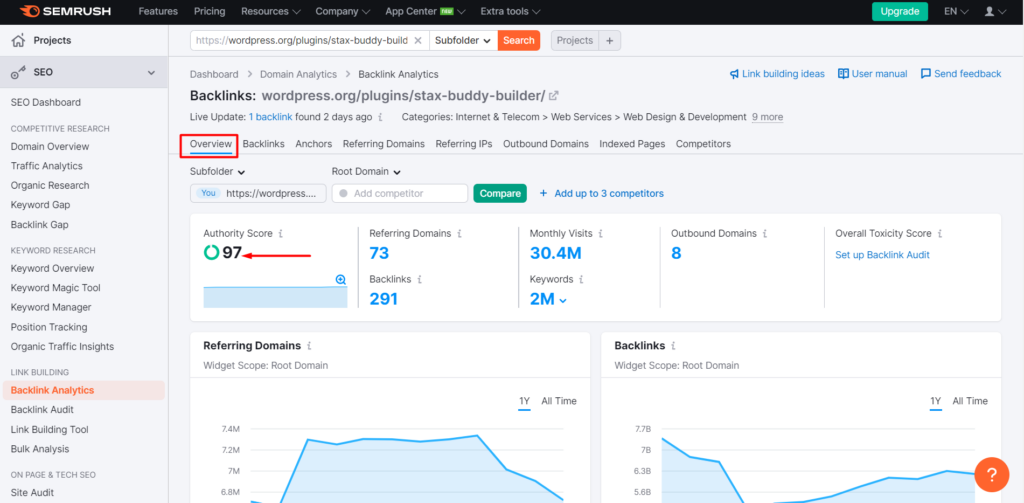Image resolution: width=1024 pixels, height=503 pixels.
Task: Click info icon beside Backlinks metric
Action: coord(419,279)
